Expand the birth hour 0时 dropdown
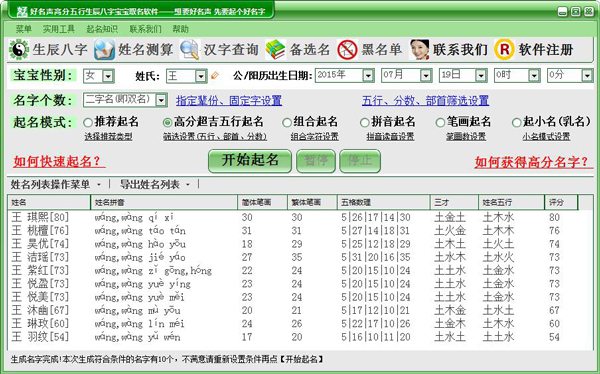The image size is (600, 374). [534, 75]
